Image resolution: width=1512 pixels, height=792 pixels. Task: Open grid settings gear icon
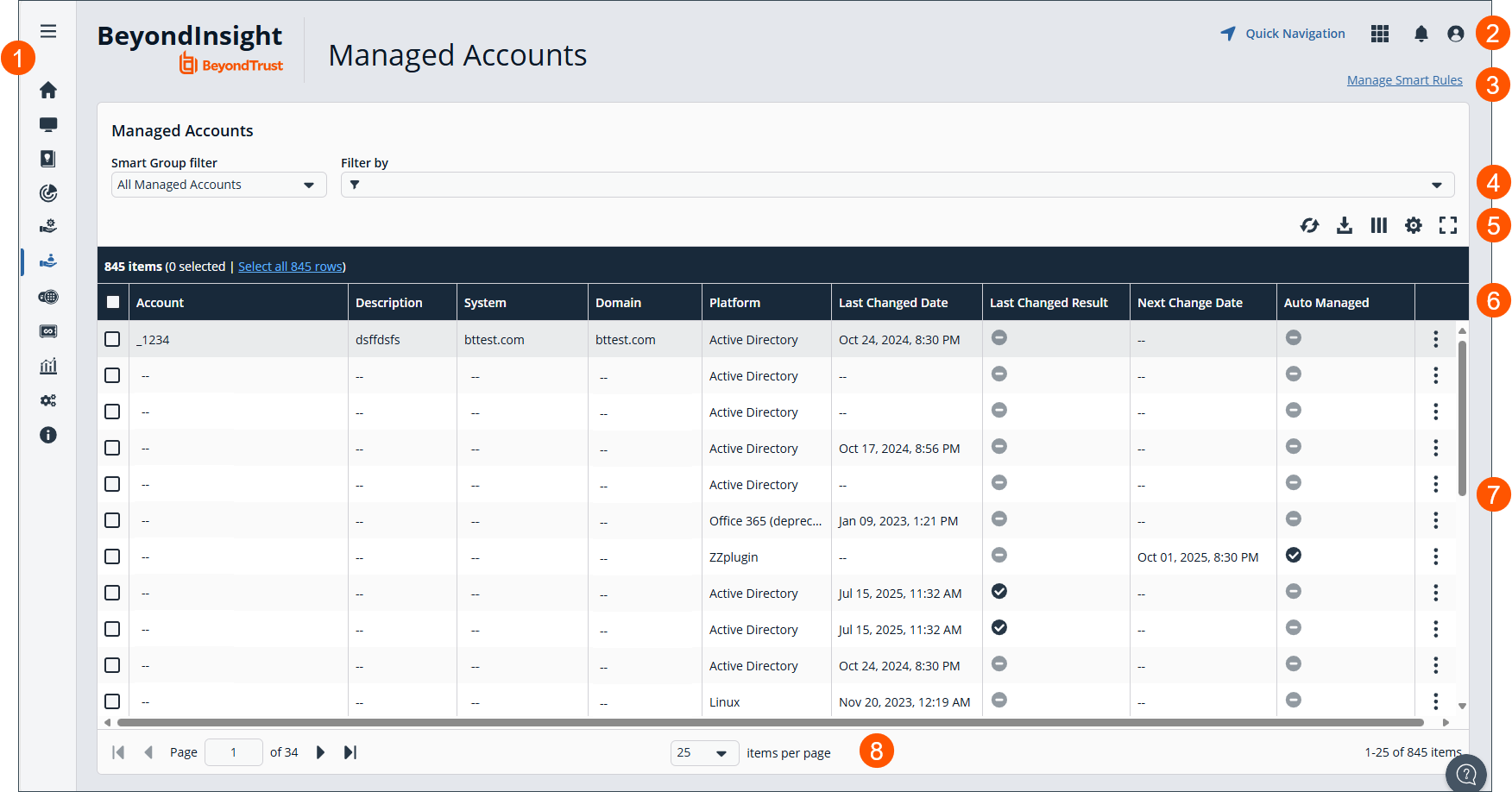pyautogui.click(x=1414, y=225)
